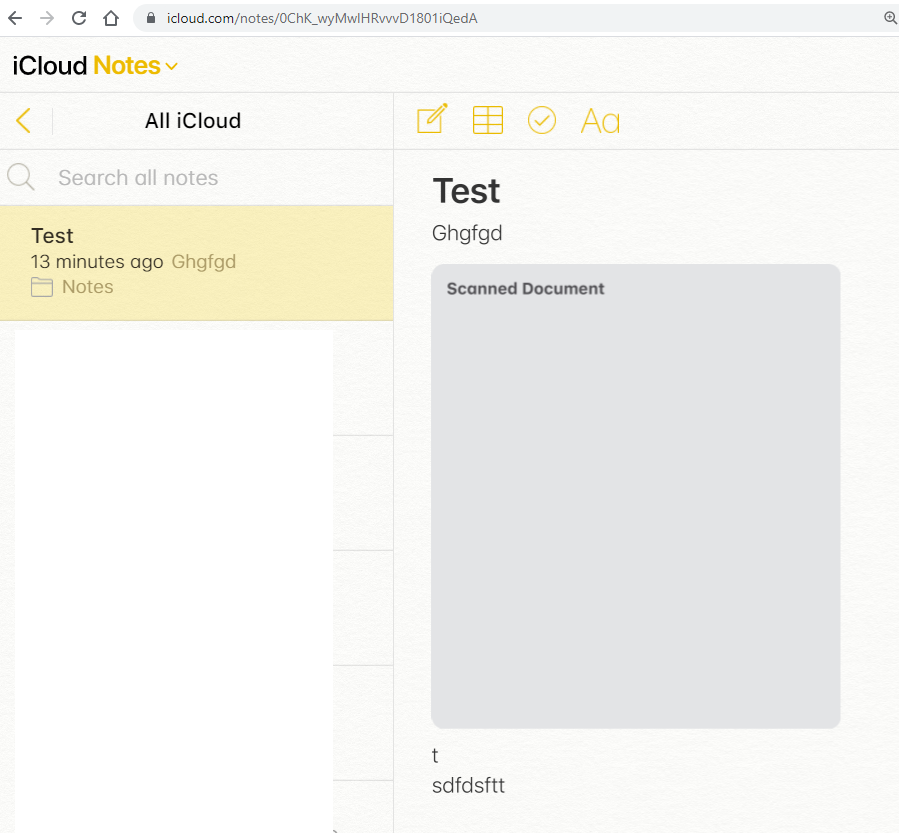Open the browser home page
The width and height of the screenshot is (899, 833).
(x=112, y=18)
